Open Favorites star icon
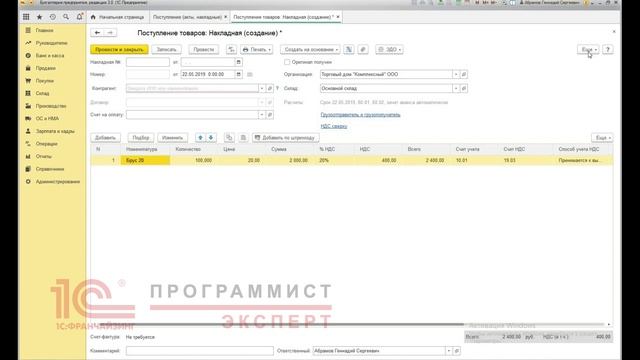The width and height of the screenshot is (640, 360). [39, 17]
